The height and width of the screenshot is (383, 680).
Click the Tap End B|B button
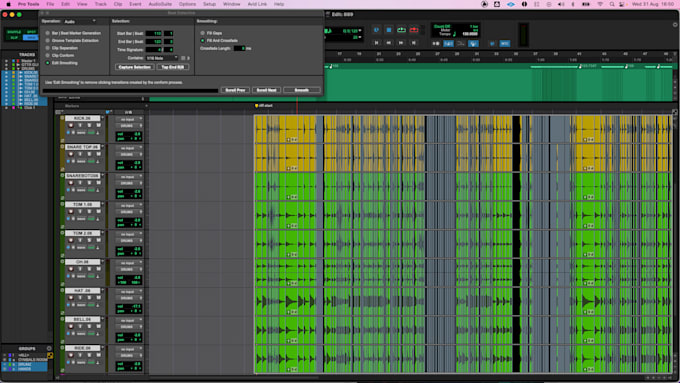tap(173, 67)
